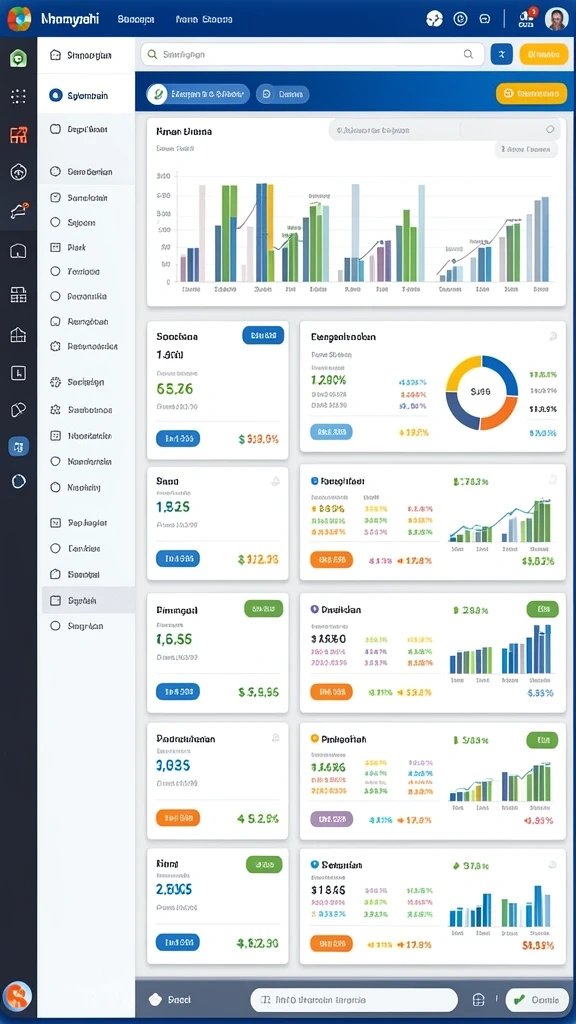
Task: Click the notification bell with red badge
Action: coord(527,18)
